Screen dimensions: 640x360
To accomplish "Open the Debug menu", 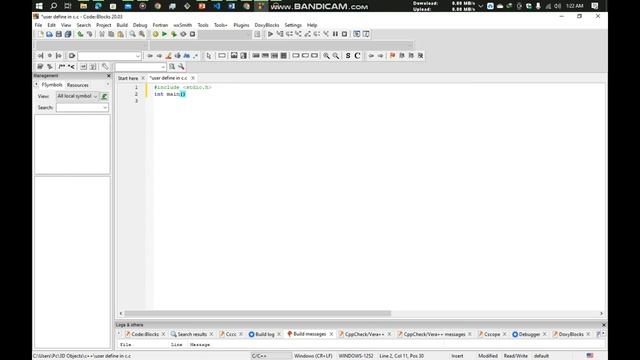I will (140, 25).
